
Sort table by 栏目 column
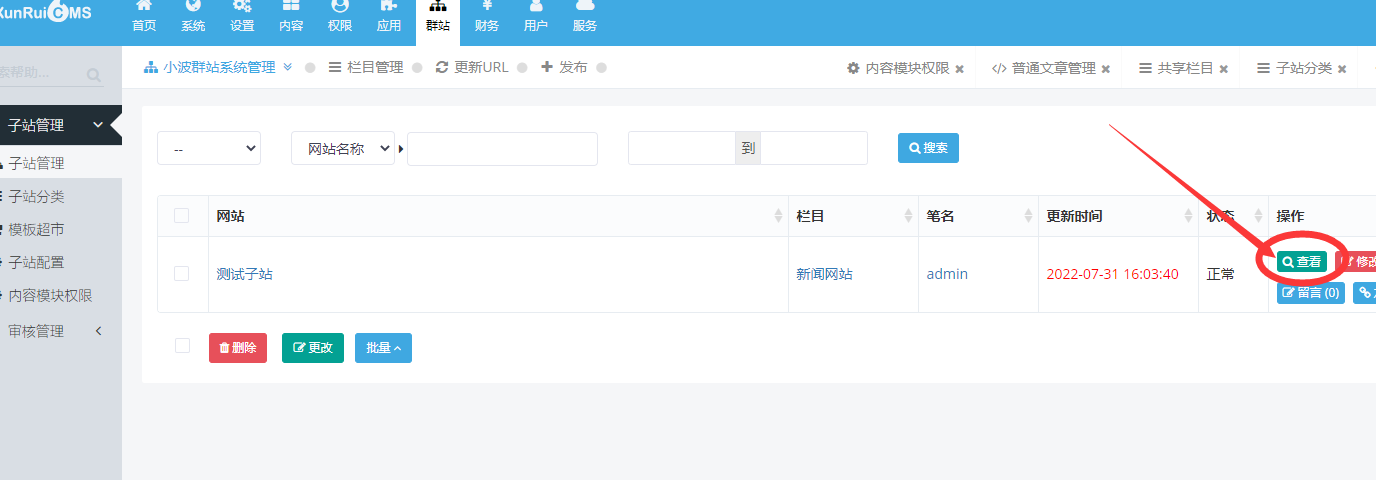point(853,216)
